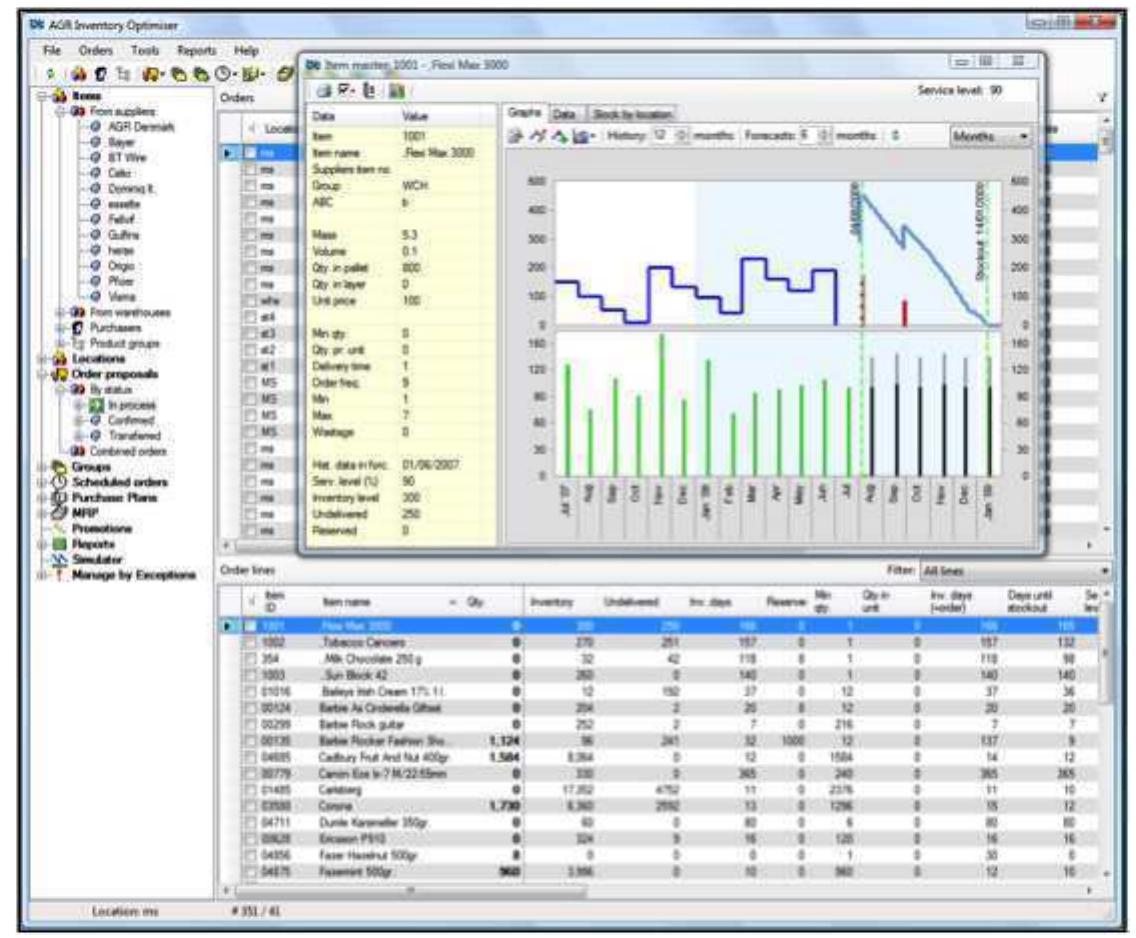Collapse the From suppliers tree node
1136x938 pixels.
tap(61, 112)
